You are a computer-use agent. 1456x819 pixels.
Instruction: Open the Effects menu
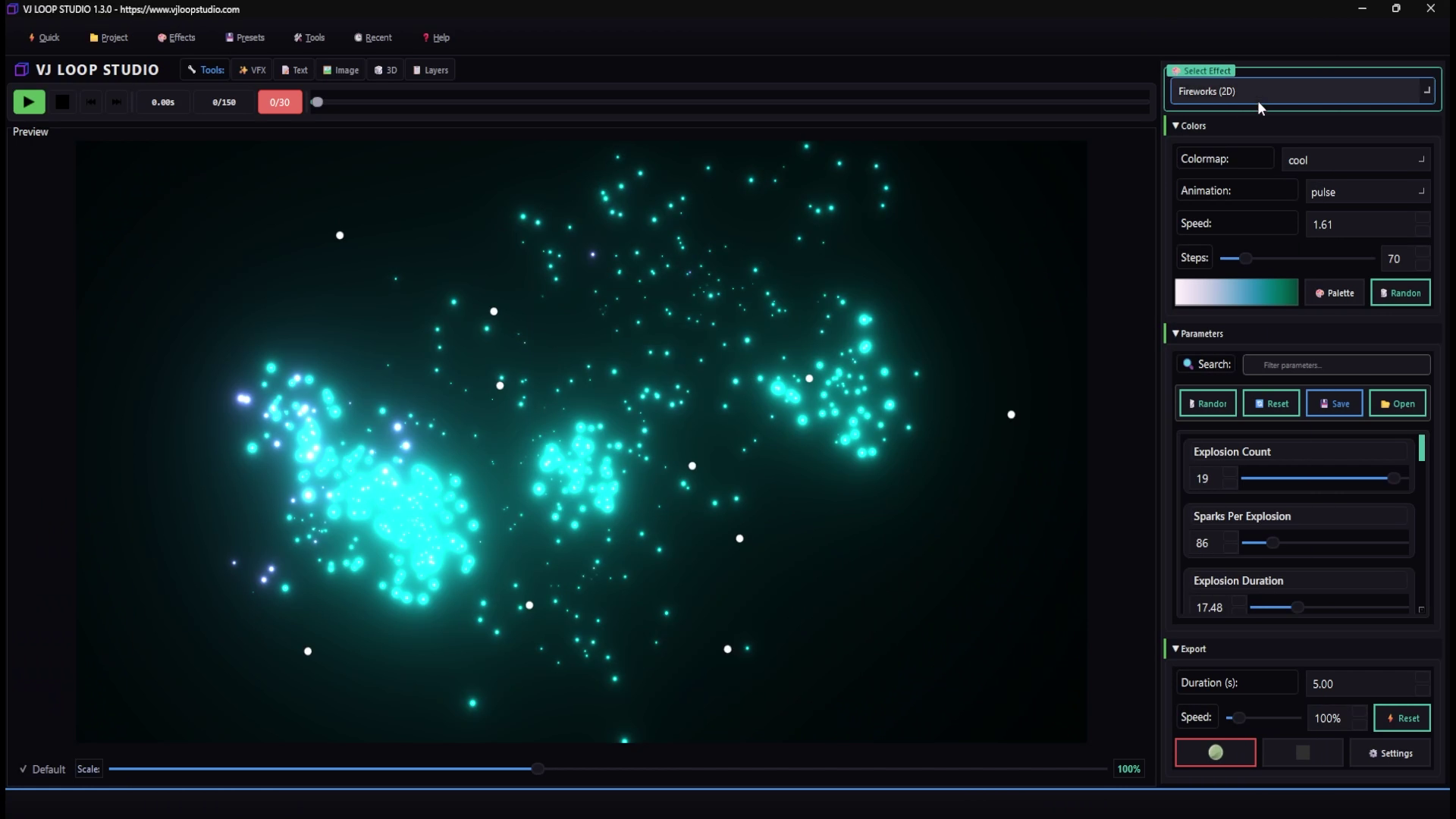[x=176, y=37]
